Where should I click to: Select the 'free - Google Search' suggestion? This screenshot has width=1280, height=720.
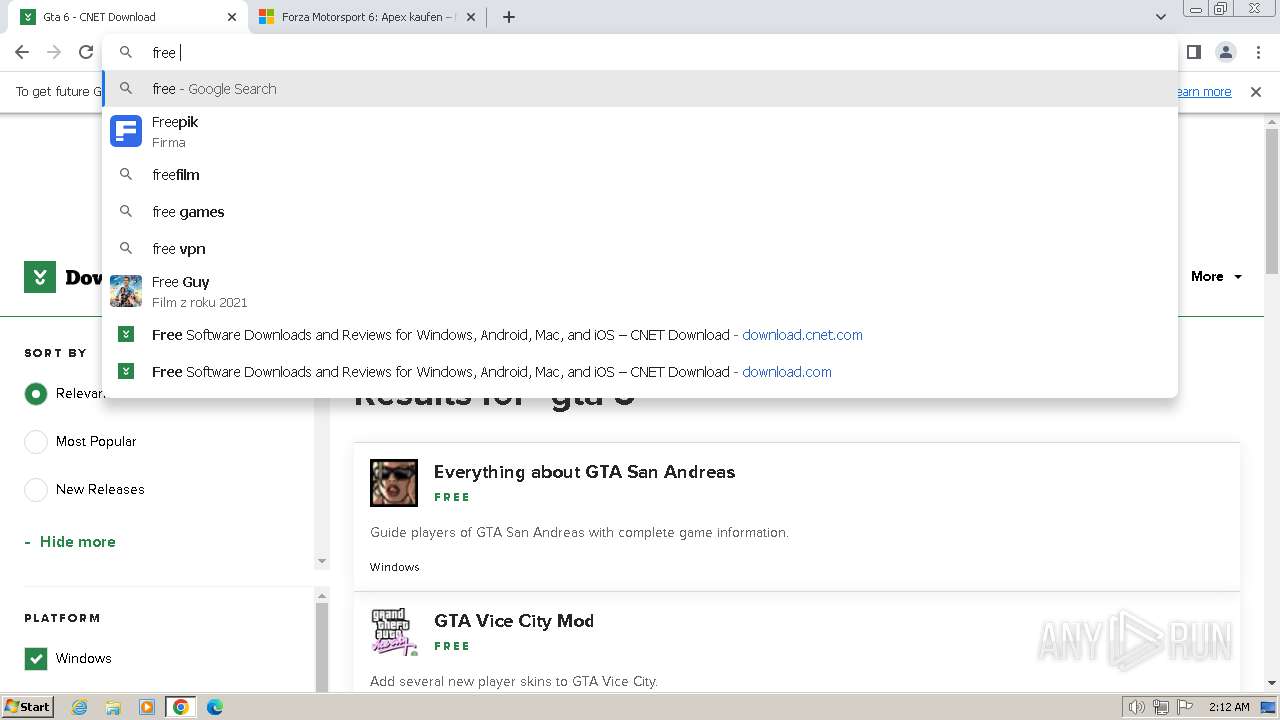point(640,89)
